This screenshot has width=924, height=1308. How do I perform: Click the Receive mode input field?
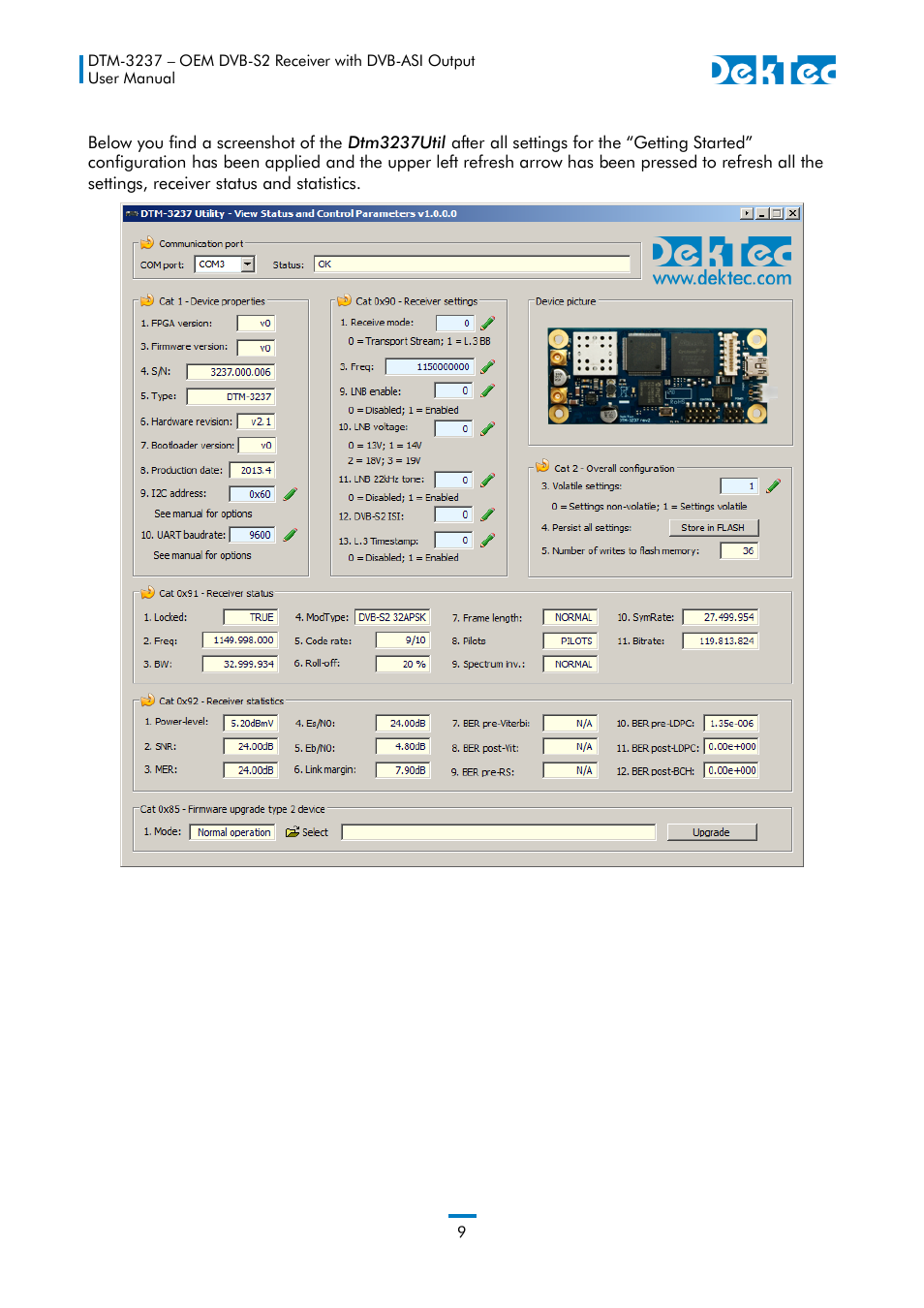tap(455, 324)
